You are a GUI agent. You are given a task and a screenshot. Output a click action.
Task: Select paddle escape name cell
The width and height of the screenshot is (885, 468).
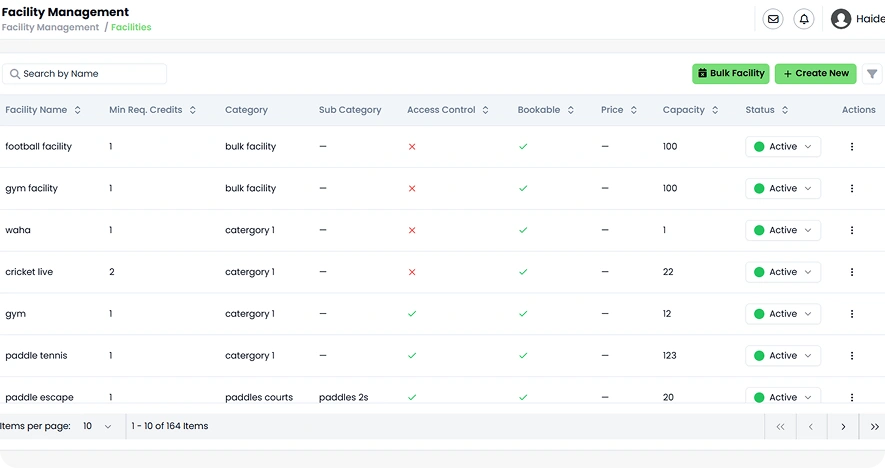(x=40, y=397)
